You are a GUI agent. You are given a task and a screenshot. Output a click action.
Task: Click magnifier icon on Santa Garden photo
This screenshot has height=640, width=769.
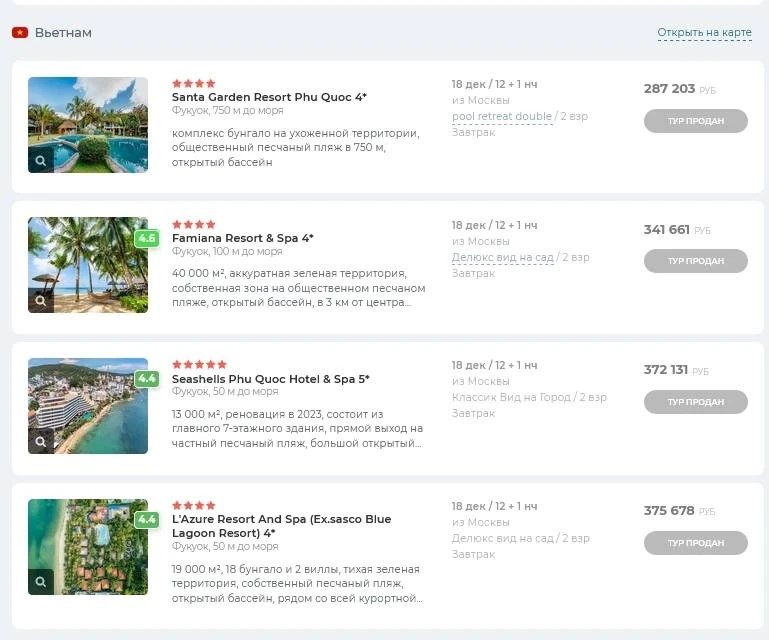41,160
